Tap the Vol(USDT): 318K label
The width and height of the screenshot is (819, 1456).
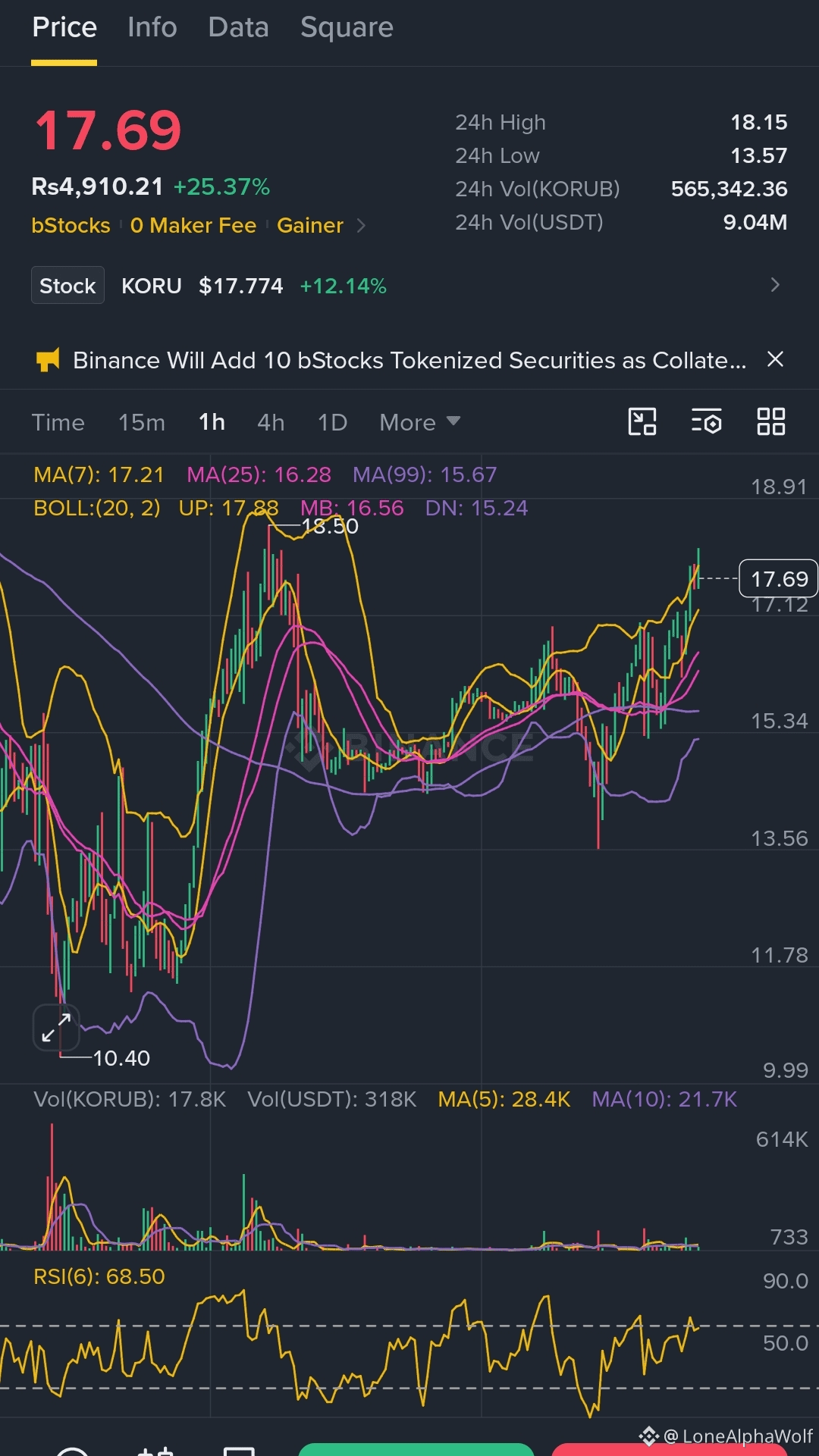point(332,1100)
